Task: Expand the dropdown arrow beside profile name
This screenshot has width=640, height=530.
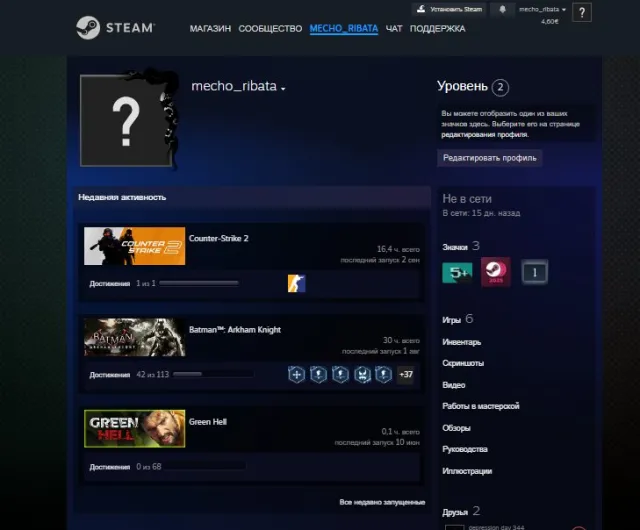Action: [283, 88]
